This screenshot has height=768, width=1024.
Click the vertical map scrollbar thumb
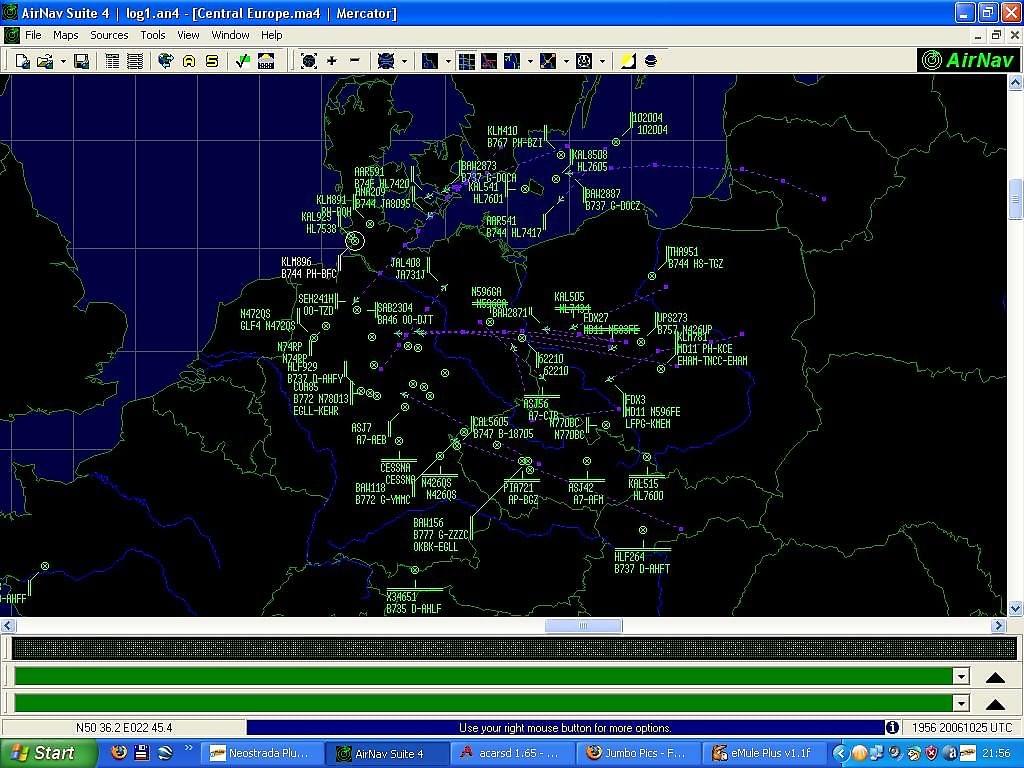1015,200
